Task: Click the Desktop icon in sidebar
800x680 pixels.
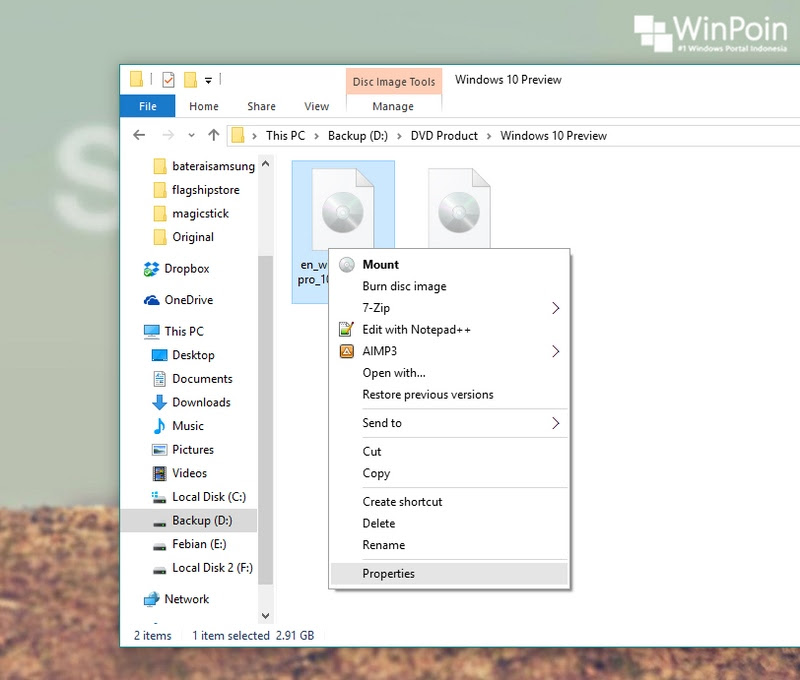Action: [160, 355]
